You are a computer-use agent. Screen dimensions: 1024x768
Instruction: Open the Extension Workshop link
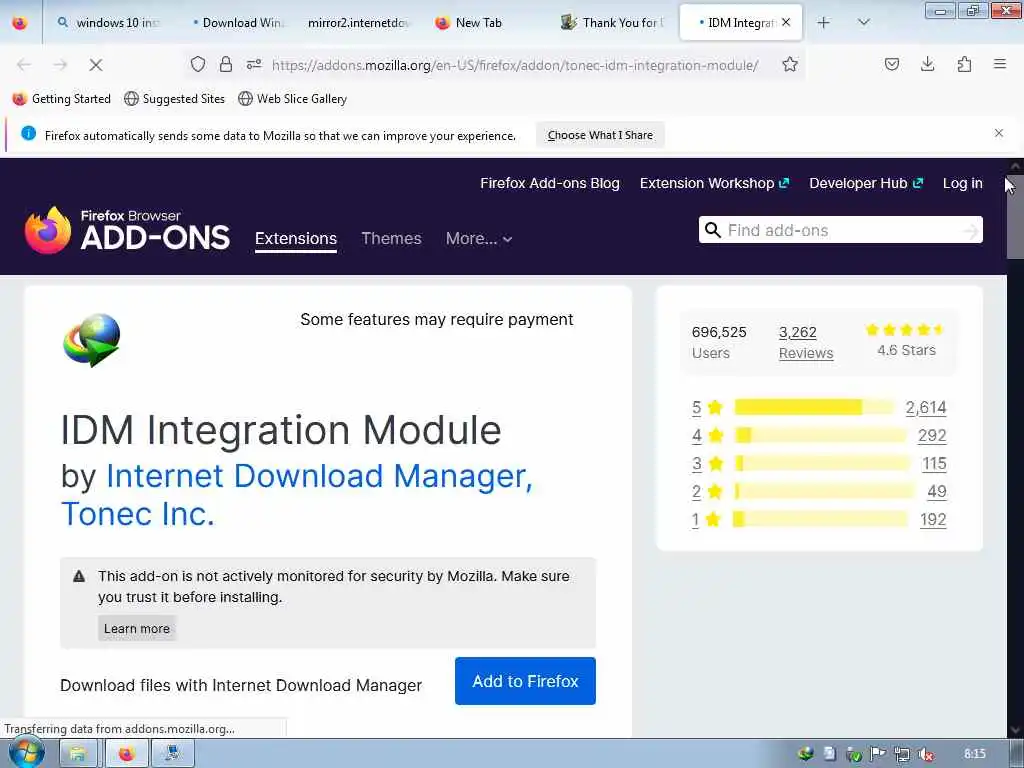[714, 184]
